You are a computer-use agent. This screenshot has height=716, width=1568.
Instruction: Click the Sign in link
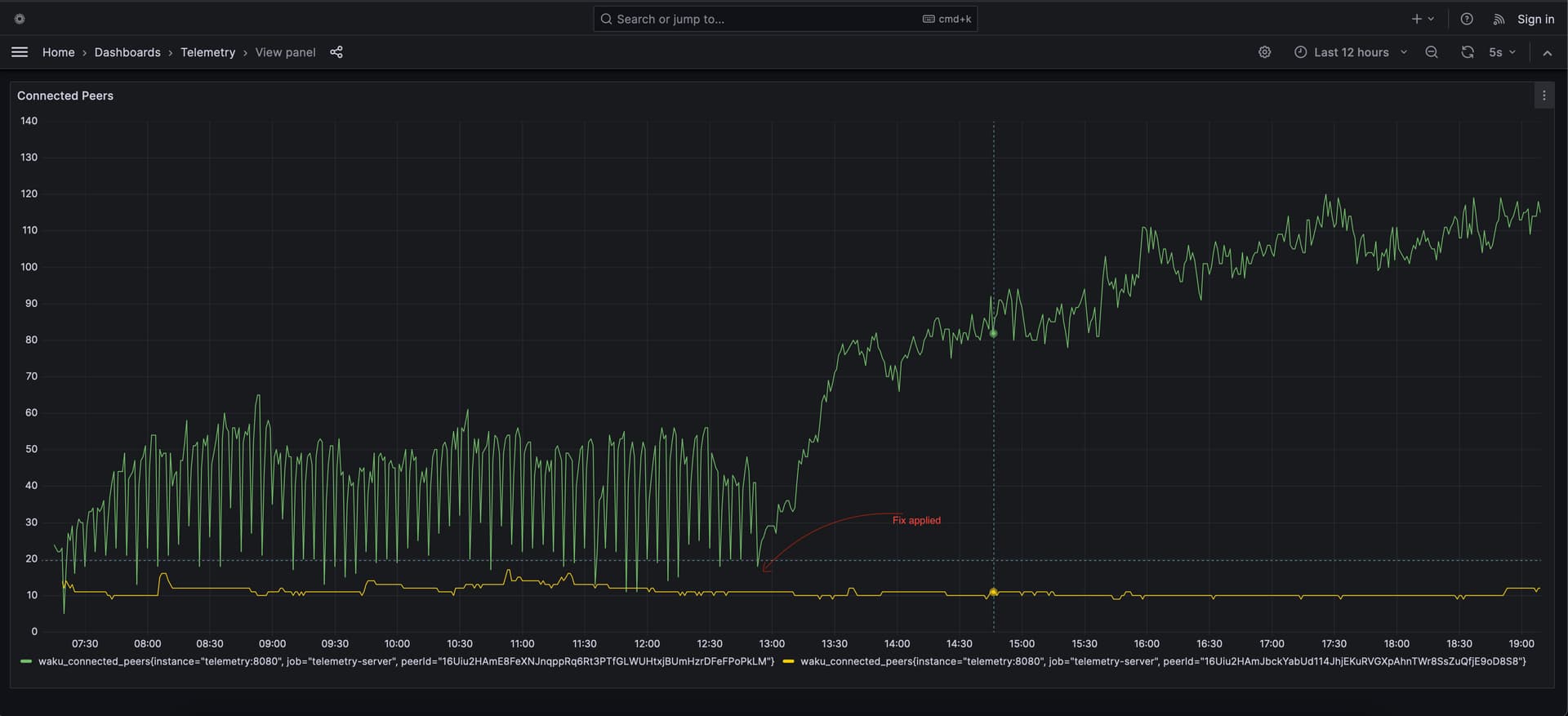click(x=1535, y=19)
